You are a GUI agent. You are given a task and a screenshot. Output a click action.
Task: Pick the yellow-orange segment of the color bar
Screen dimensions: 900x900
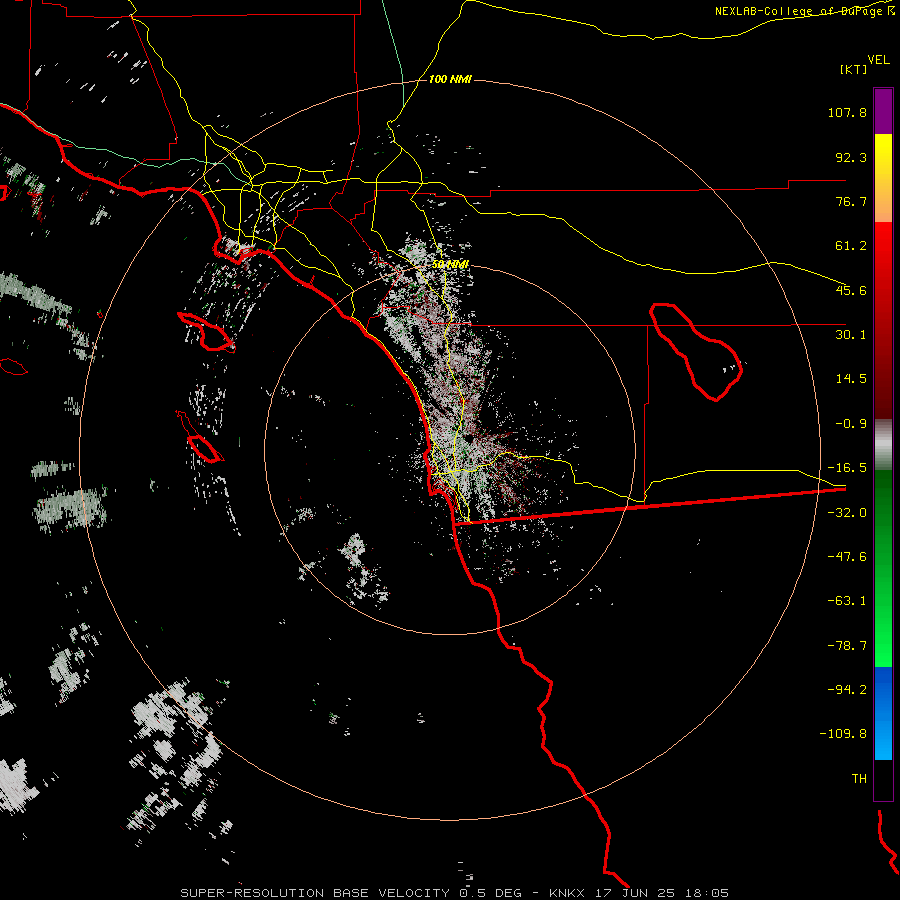[883, 178]
